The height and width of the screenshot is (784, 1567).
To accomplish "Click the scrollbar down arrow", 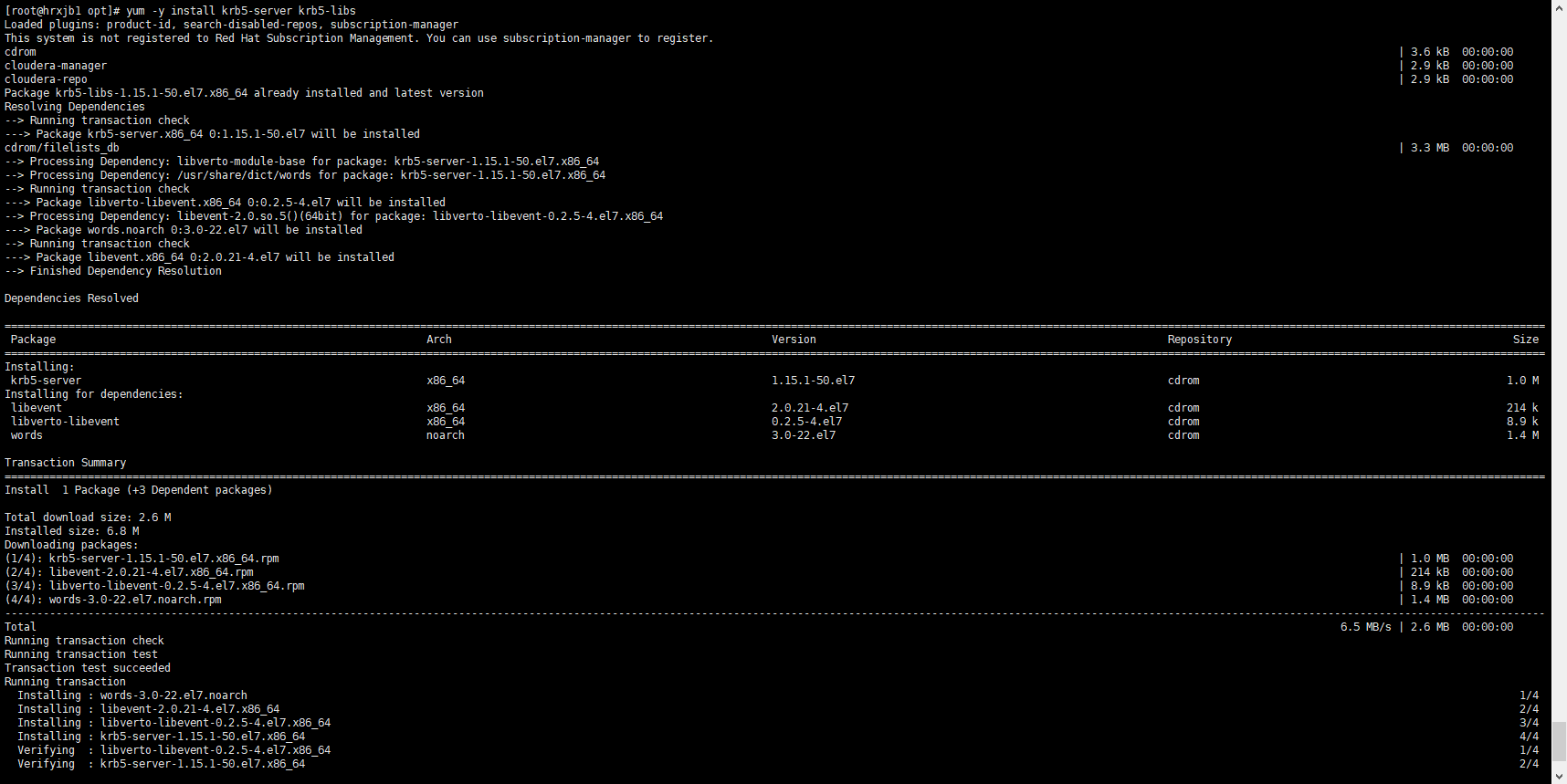I will click(1559, 777).
